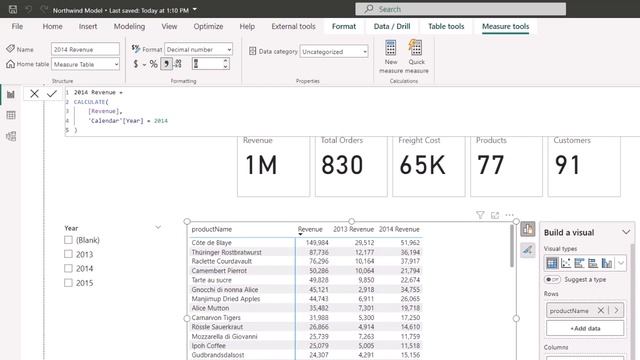This screenshot has width=640, height=360.
Task: Toggle thousands separator comma button
Action: point(166,64)
